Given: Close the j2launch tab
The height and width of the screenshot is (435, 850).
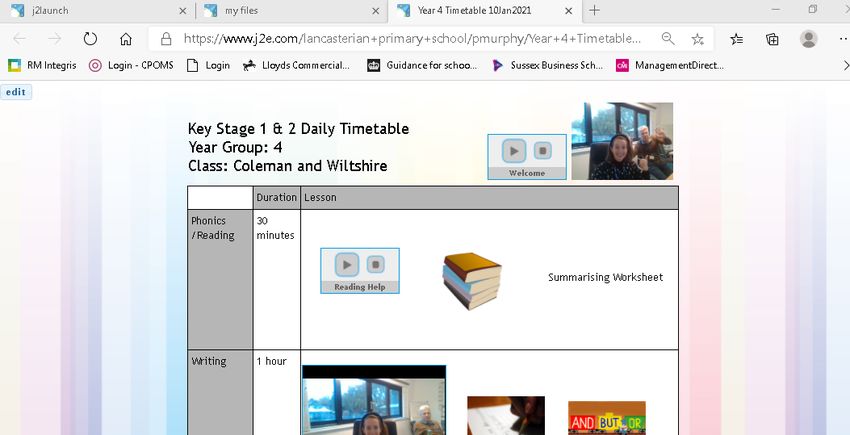Looking at the screenshot, I should 183,11.
